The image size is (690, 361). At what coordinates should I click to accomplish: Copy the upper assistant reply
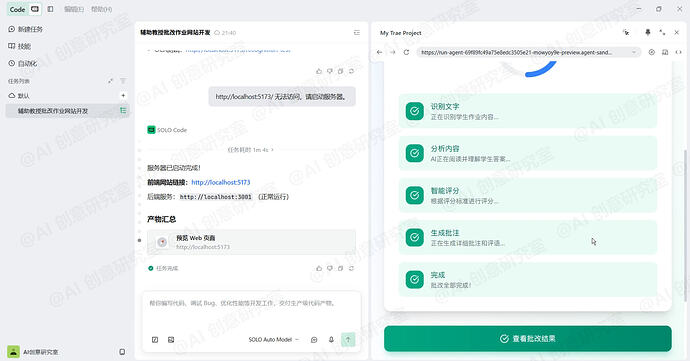coord(340,71)
